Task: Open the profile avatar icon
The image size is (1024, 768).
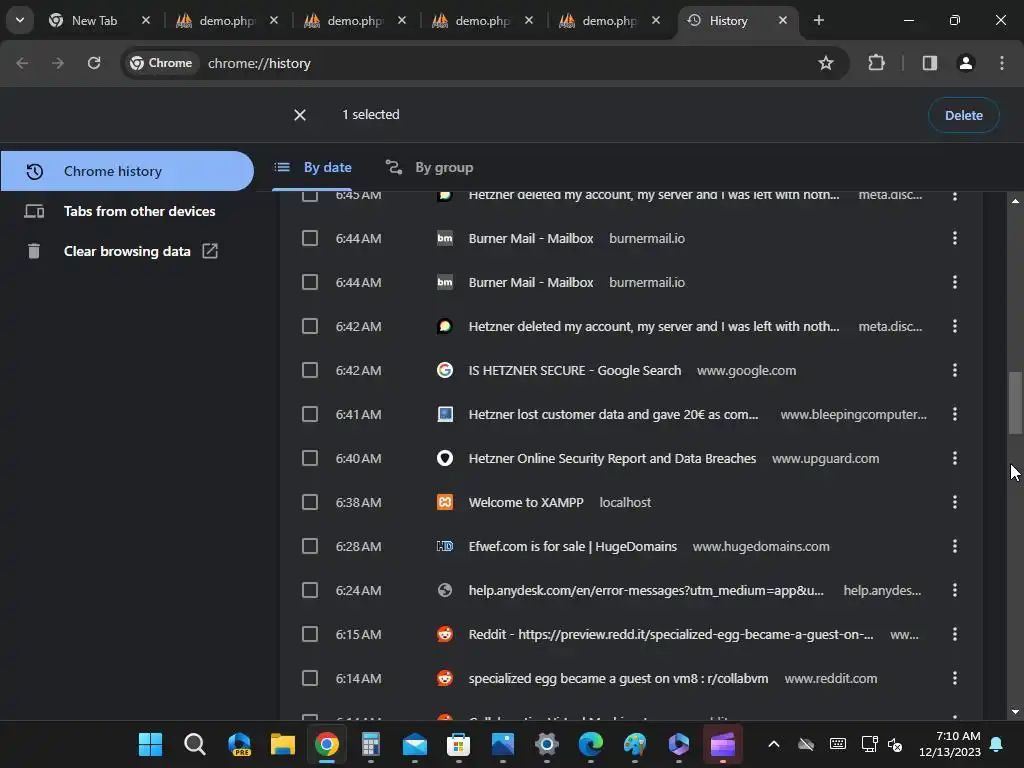Action: [x=966, y=63]
